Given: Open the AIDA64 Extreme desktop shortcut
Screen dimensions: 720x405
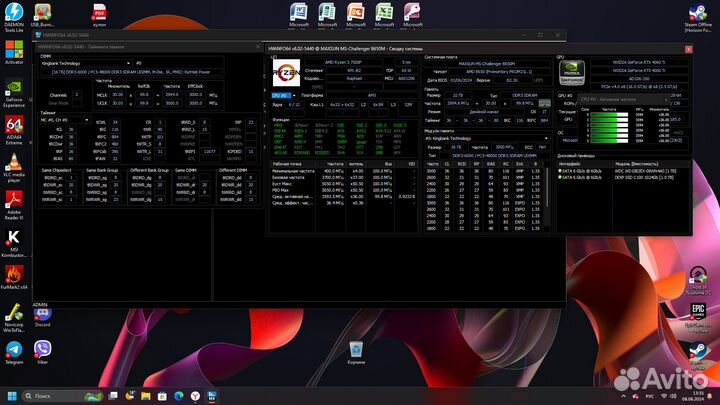Looking at the screenshot, I should [14, 122].
